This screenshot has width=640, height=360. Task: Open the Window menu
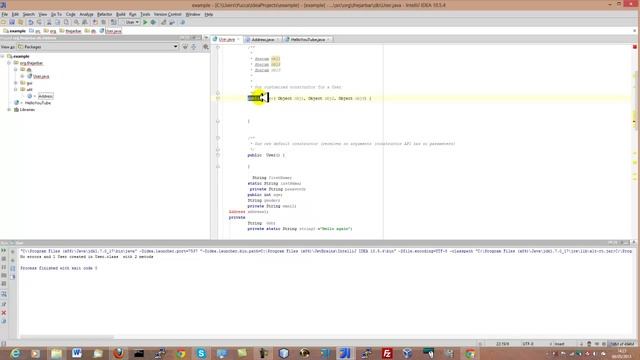193,14
